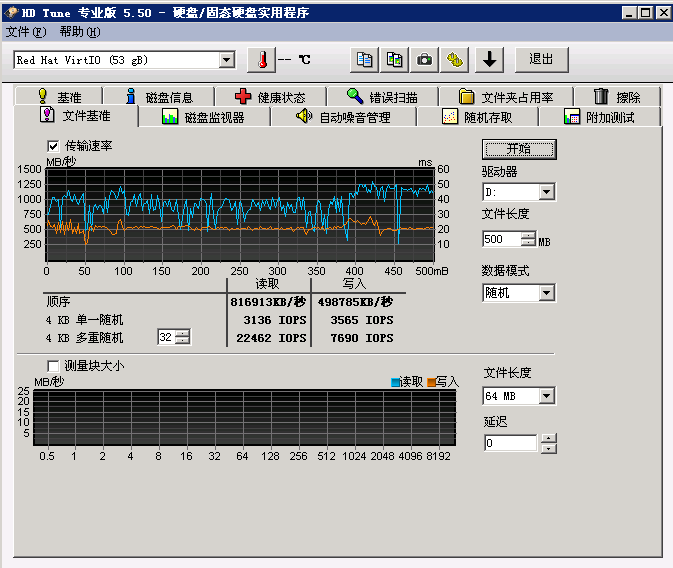Click the 延迟 delay input field

click(x=510, y=443)
